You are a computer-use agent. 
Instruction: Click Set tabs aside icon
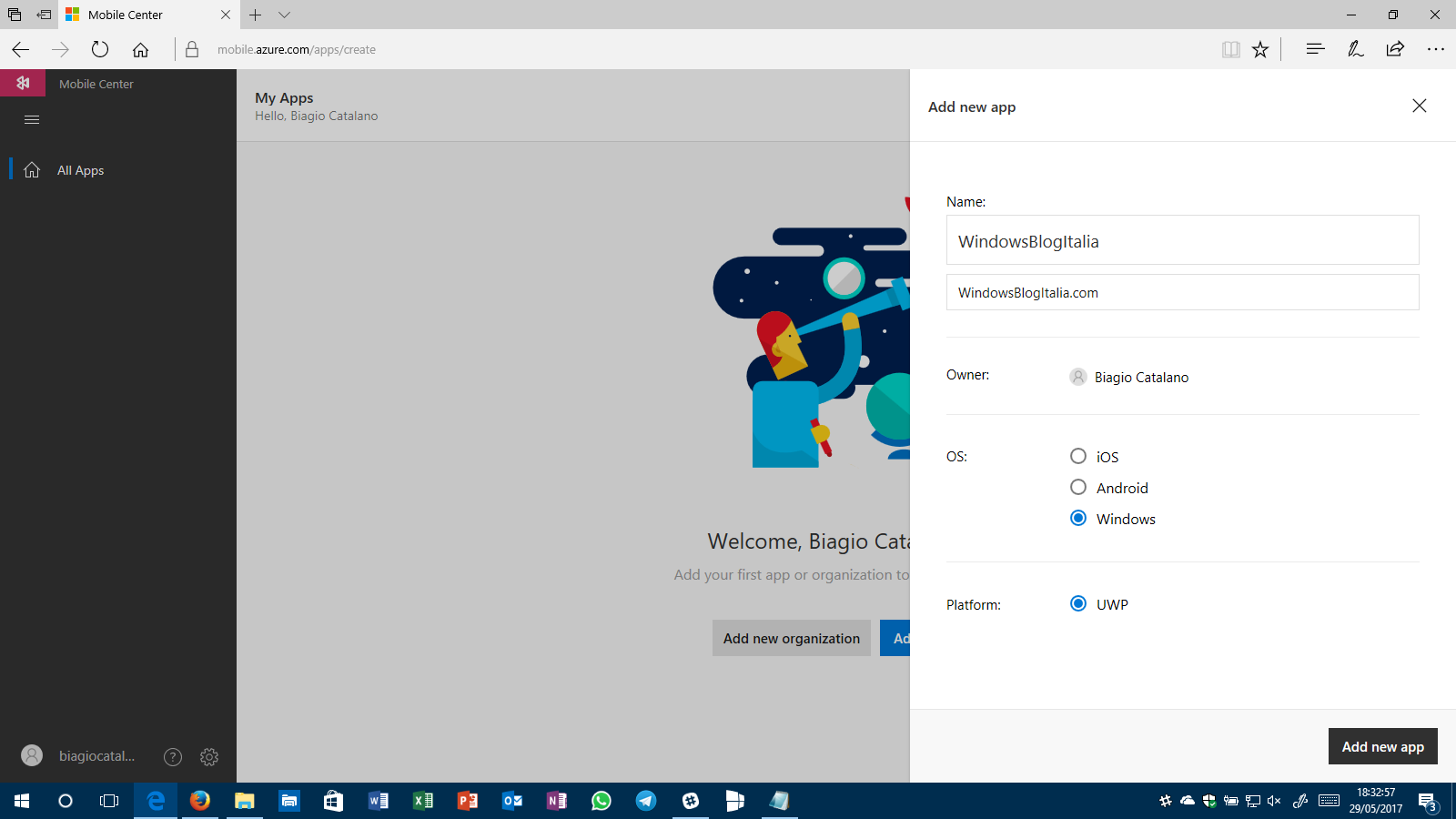point(44,15)
